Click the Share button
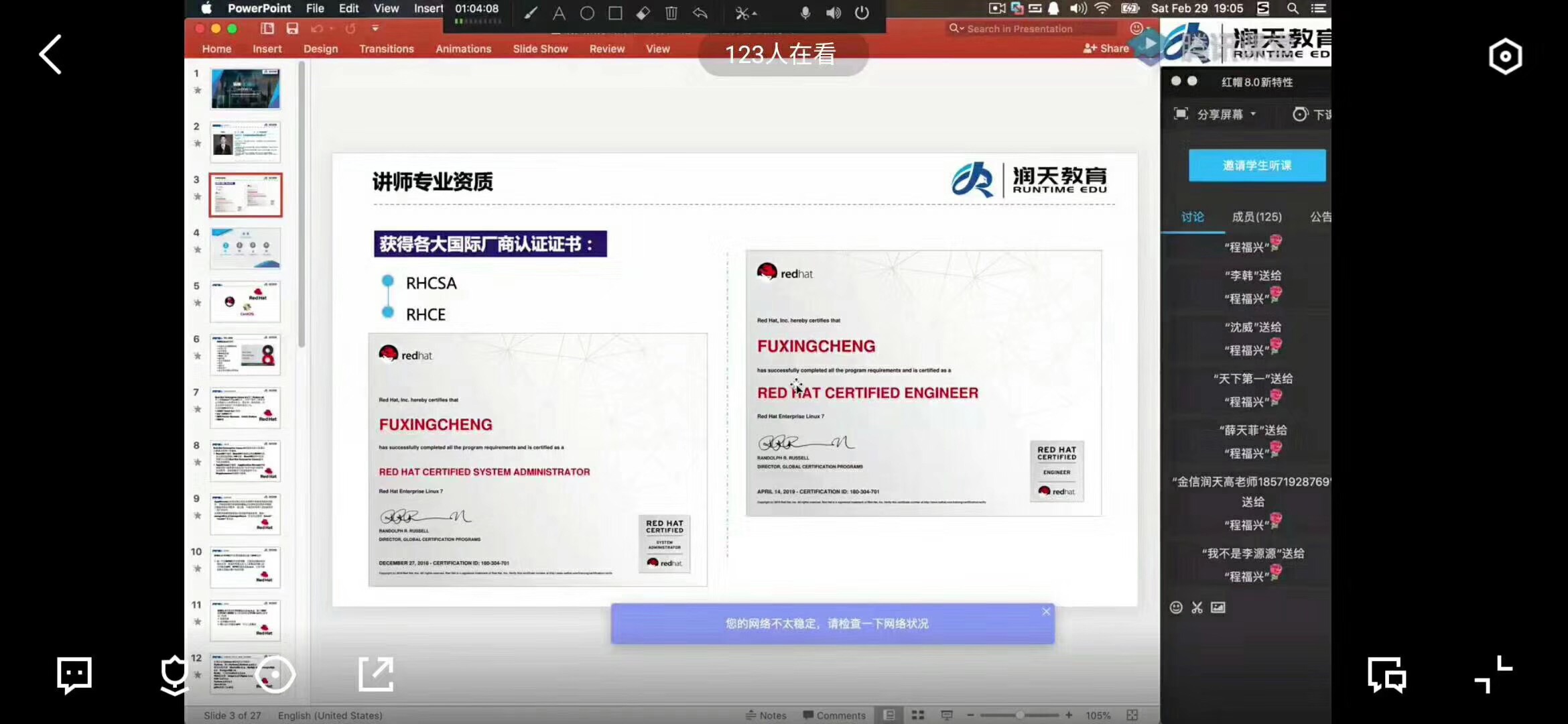The image size is (1568, 724). point(1106,48)
